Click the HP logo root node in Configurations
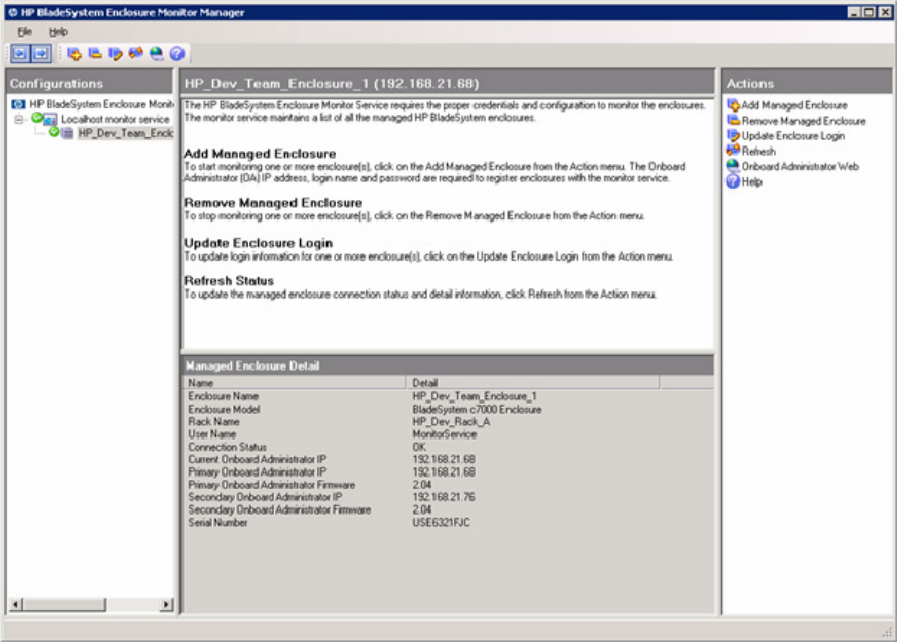897x642 pixels. [x=18, y=104]
